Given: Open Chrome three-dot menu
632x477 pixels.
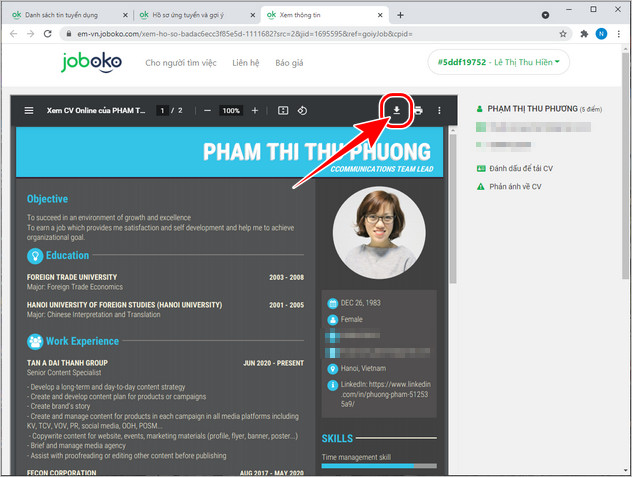Looking at the screenshot, I should [619, 34].
